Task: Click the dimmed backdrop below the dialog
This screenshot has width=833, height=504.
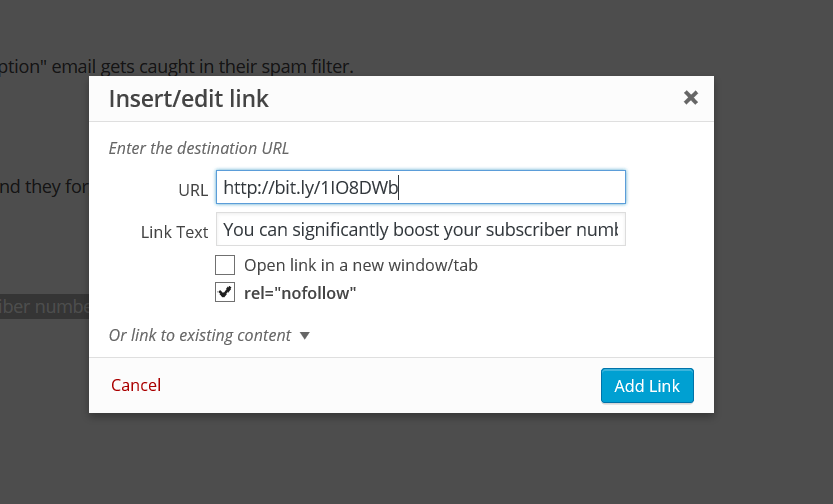Action: coord(400,460)
